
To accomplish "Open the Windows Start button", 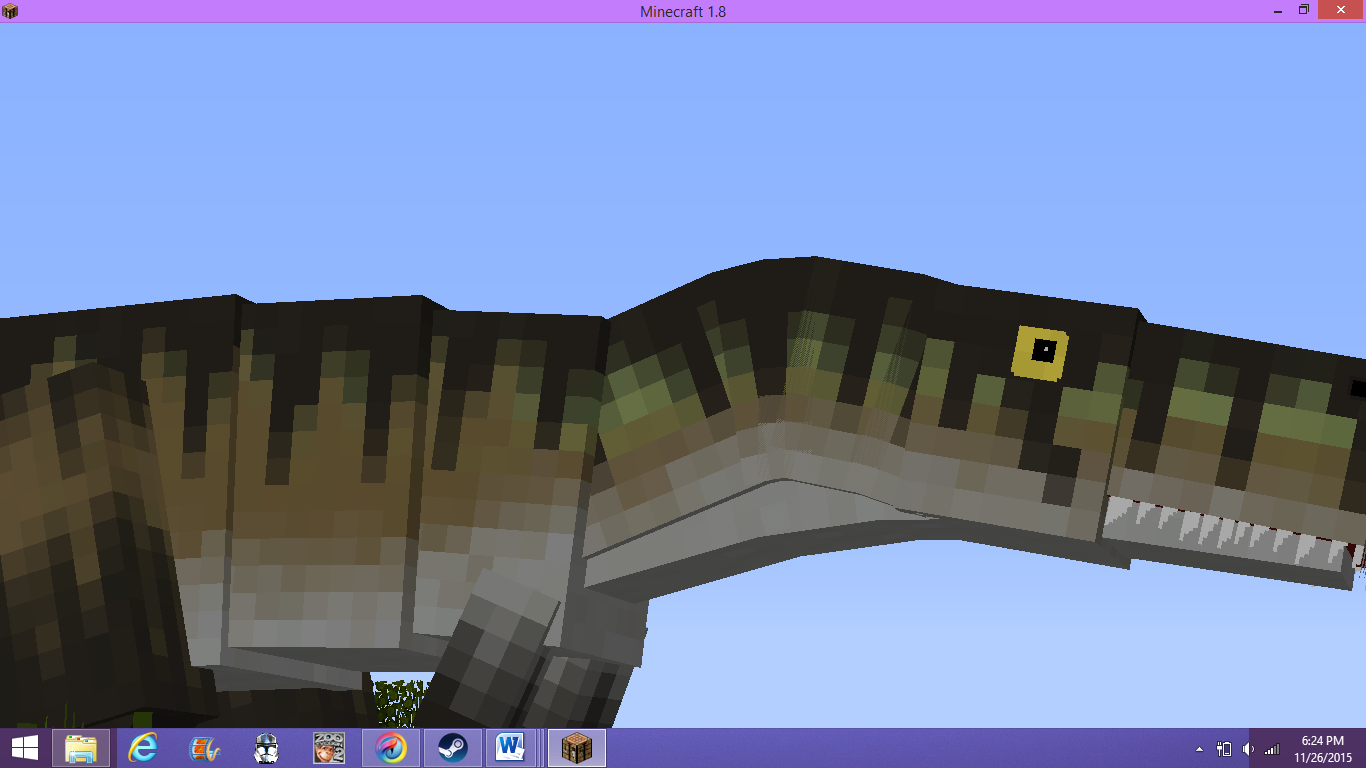I will (x=24, y=748).
